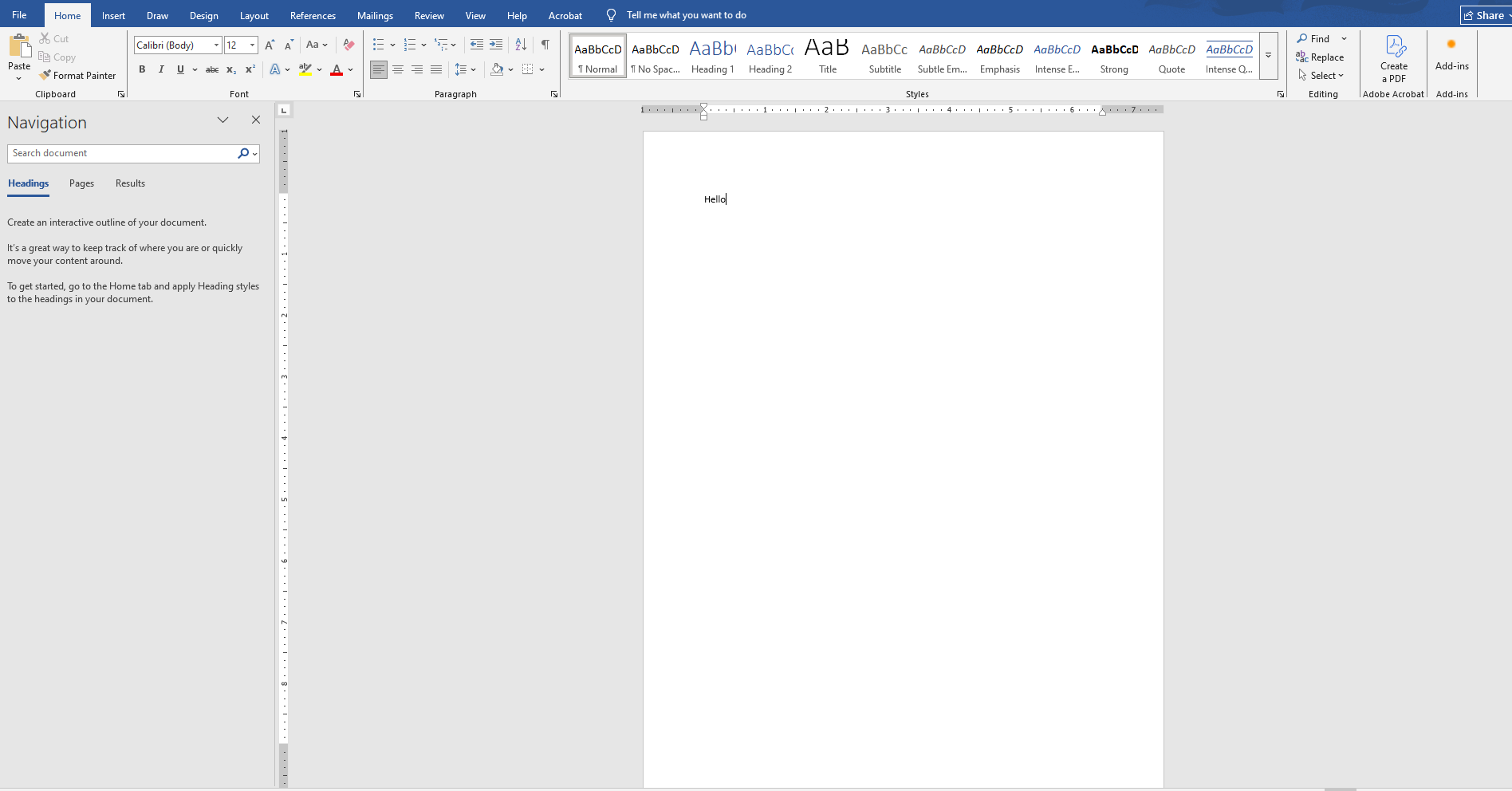Toggle Italic formatting
This screenshot has height=791, width=1512.
point(161,69)
